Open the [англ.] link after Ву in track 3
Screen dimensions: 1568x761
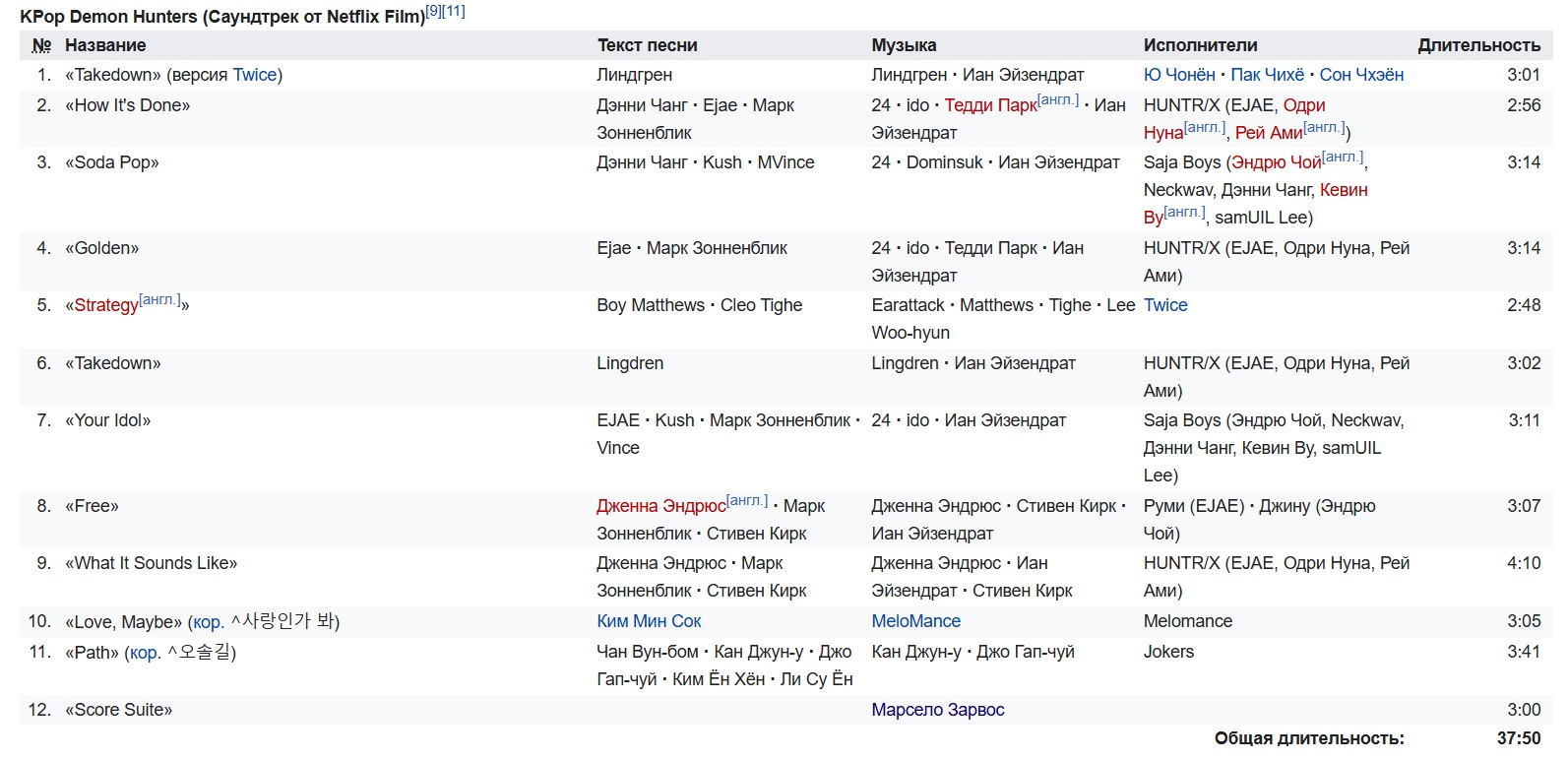[1184, 213]
